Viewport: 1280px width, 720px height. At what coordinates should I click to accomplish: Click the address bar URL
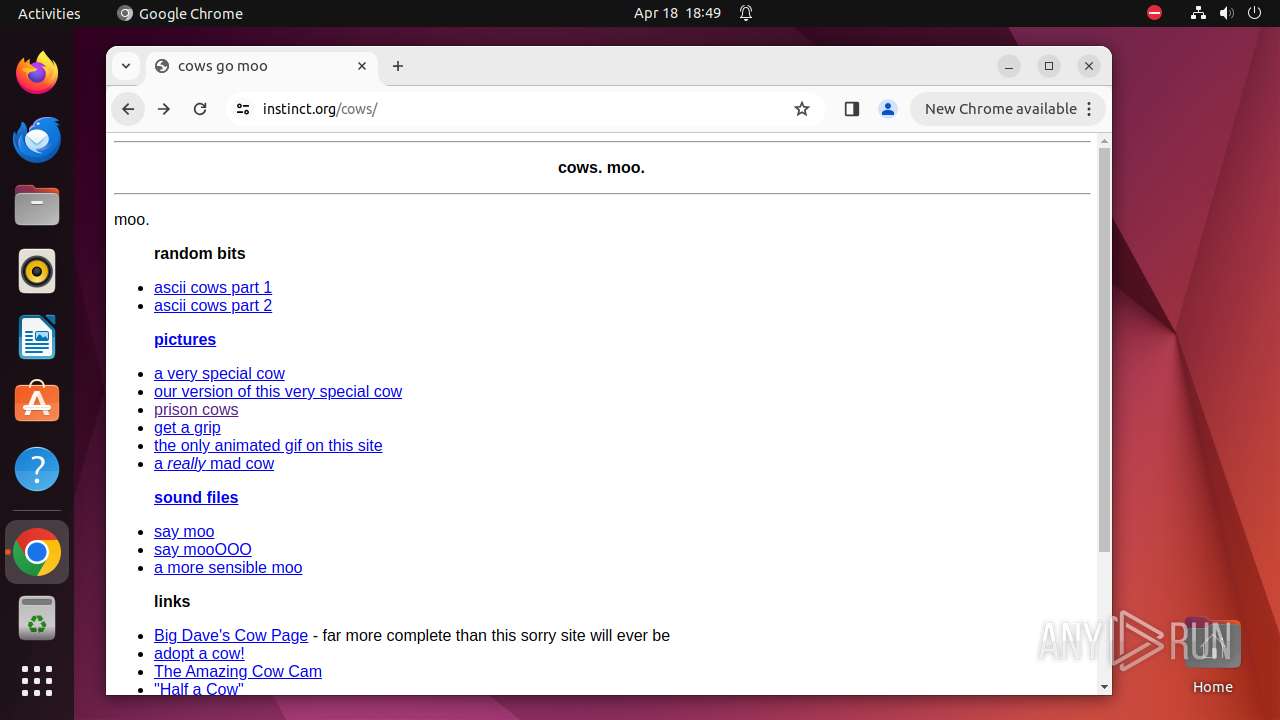point(320,109)
